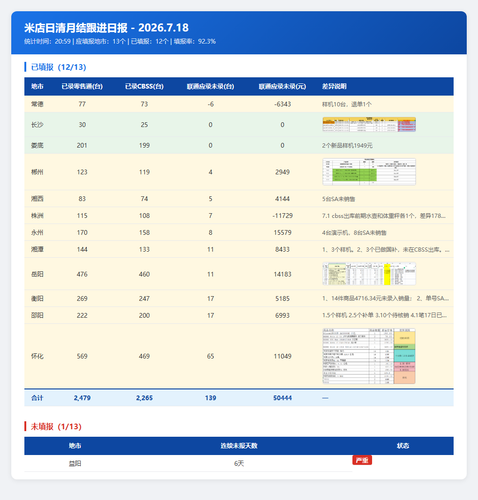The image size is (478, 500).
Task: Click the 联通应录未录(台) column header
Action: pyautogui.click(x=210, y=86)
